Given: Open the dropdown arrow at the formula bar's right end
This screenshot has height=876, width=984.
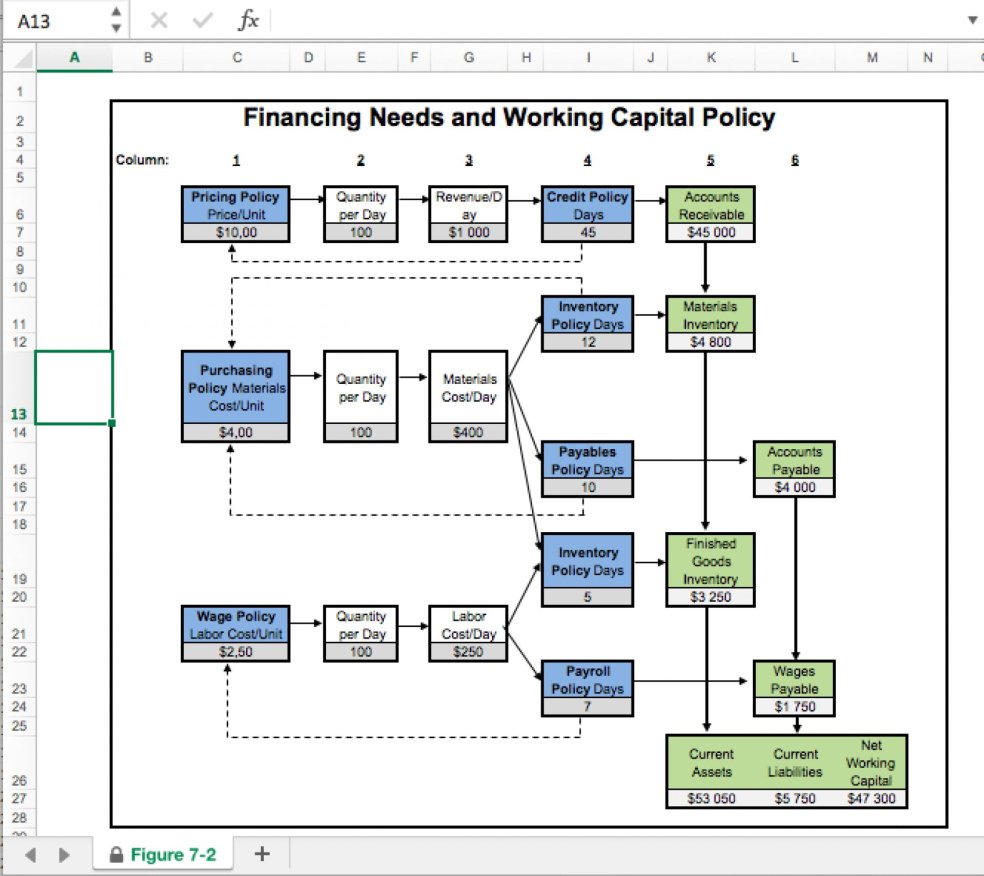Looking at the screenshot, I should 971,19.
